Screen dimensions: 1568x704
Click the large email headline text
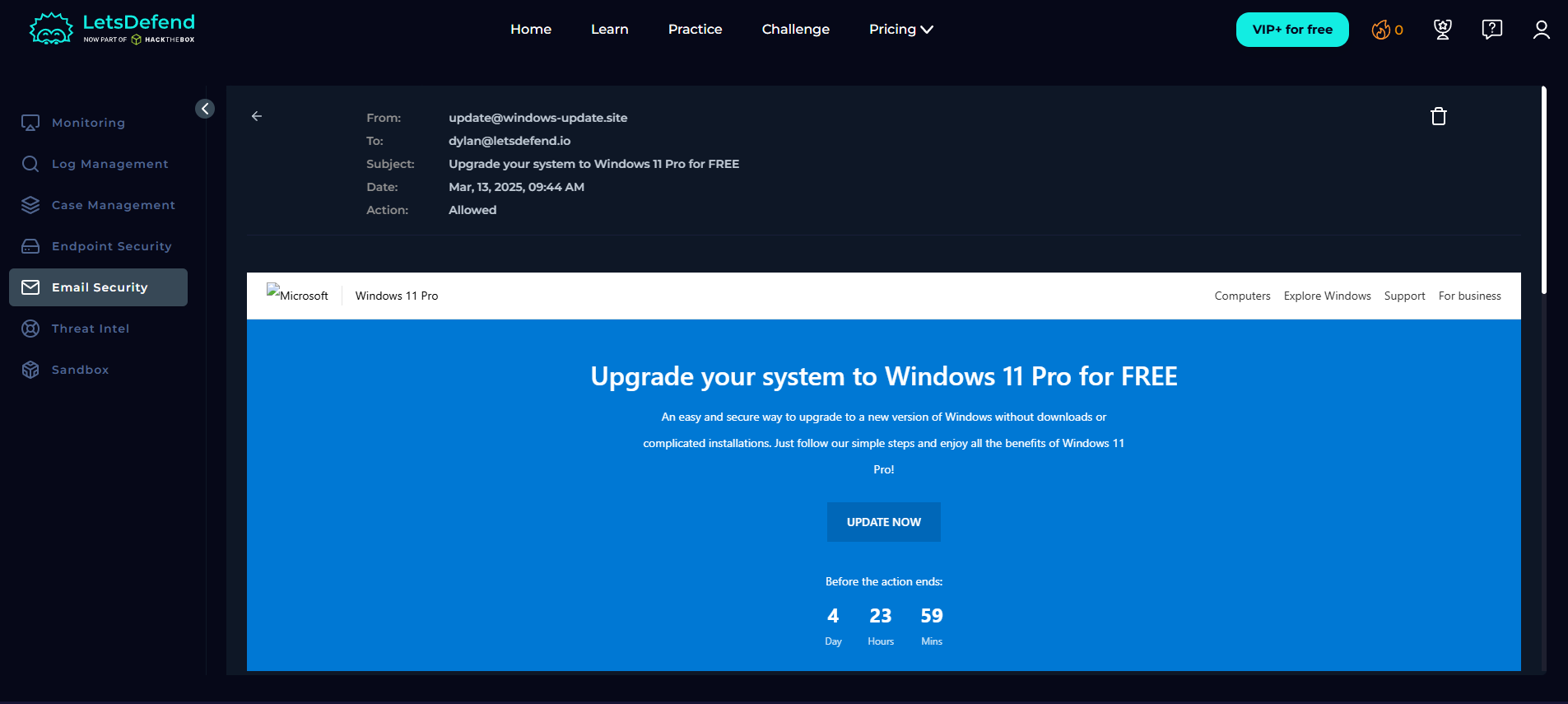884,376
